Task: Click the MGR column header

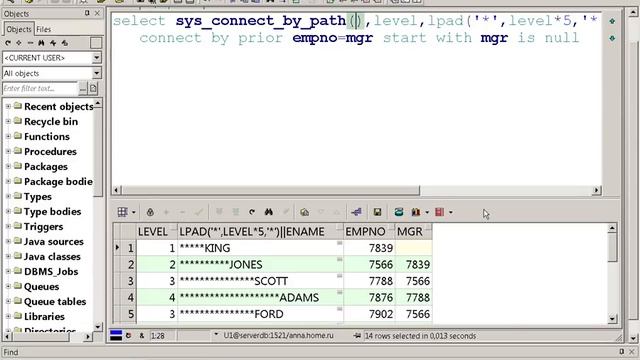Action: [x=413, y=231]
